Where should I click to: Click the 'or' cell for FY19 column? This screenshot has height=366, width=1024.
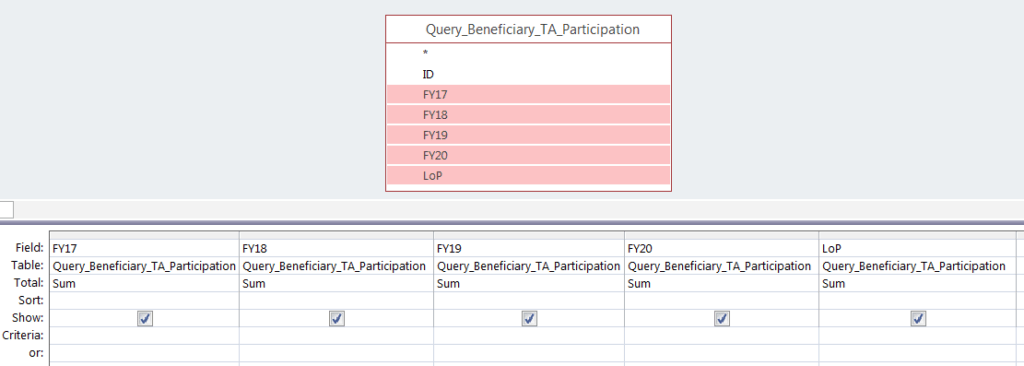pyautogui.click(x=529, y=353)
